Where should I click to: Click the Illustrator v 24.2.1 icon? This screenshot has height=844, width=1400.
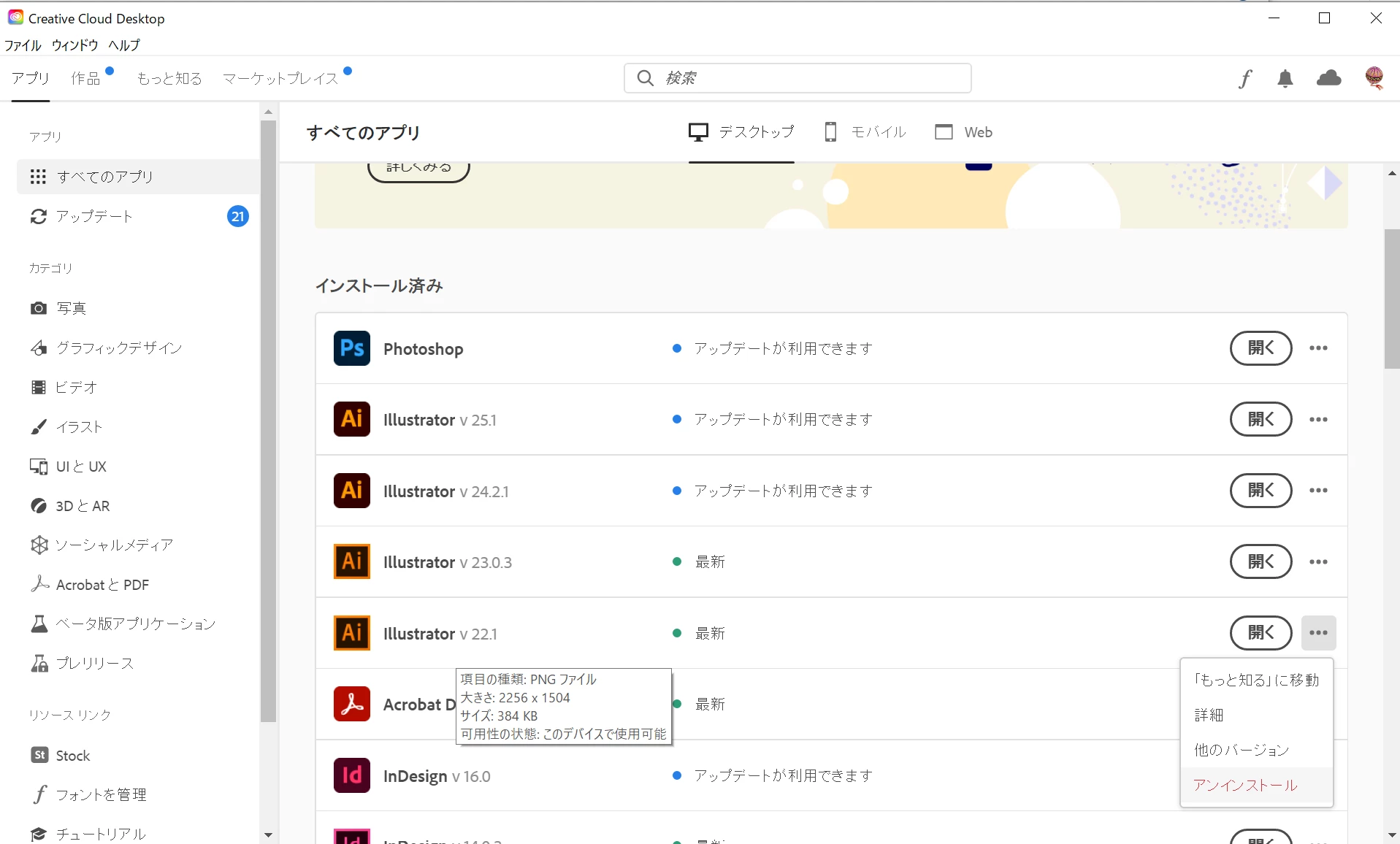351,491
